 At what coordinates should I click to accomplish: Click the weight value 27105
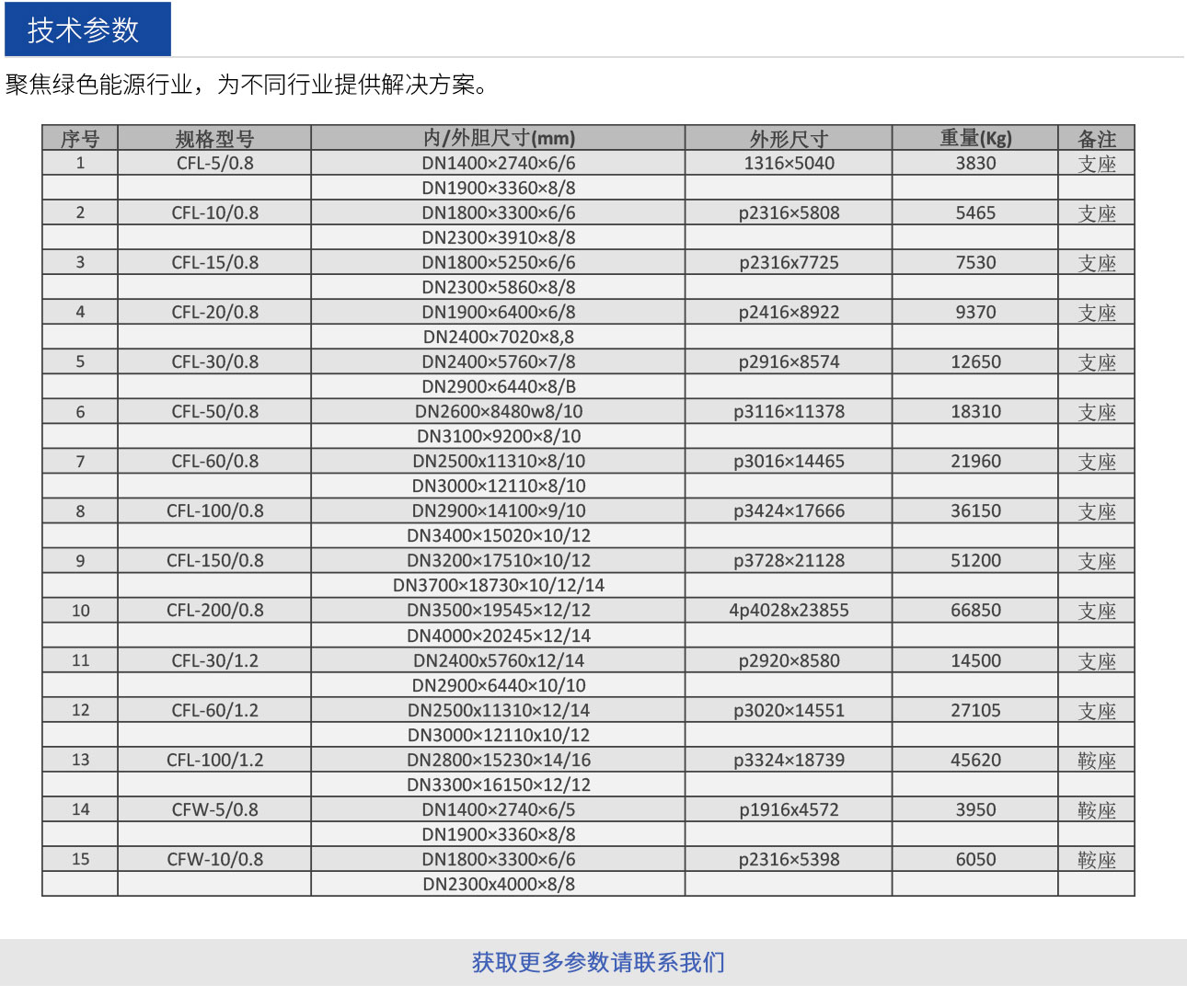[x=975, y=711]
